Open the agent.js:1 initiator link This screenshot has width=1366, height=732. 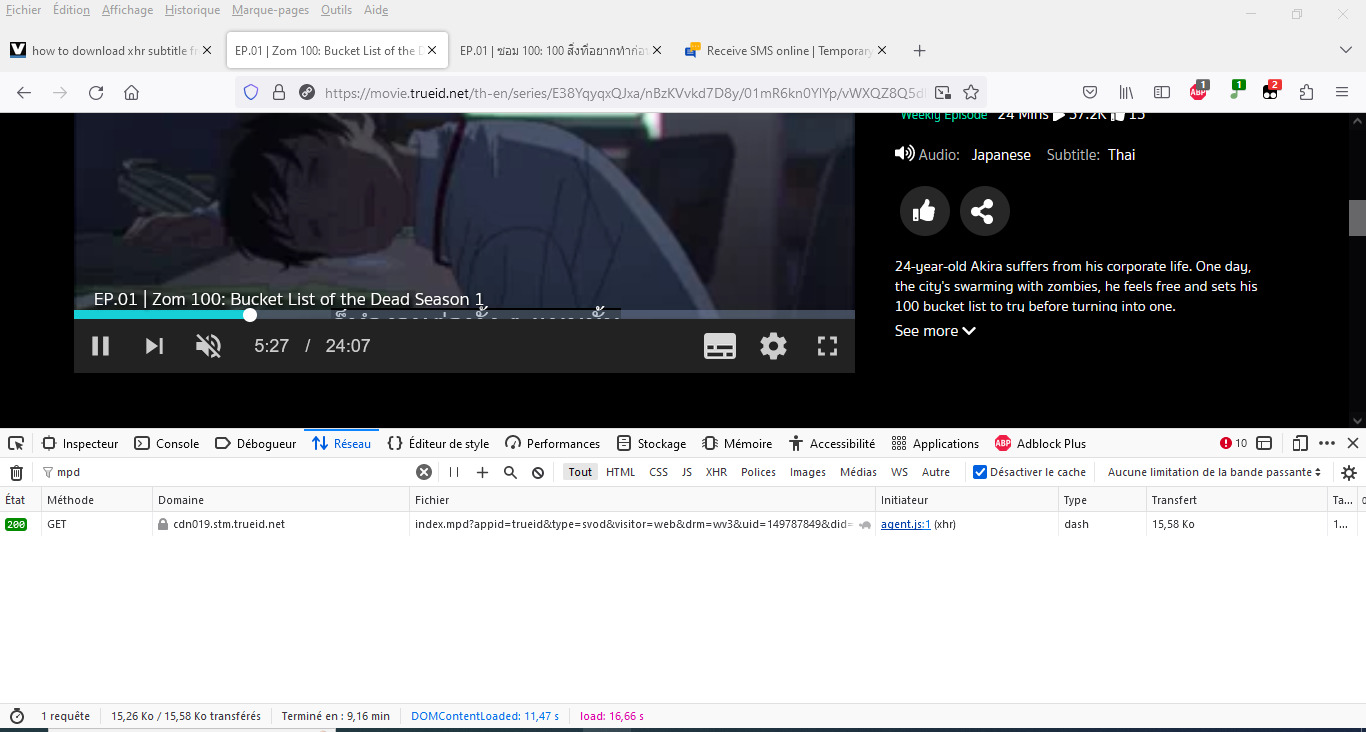point(906,524)
